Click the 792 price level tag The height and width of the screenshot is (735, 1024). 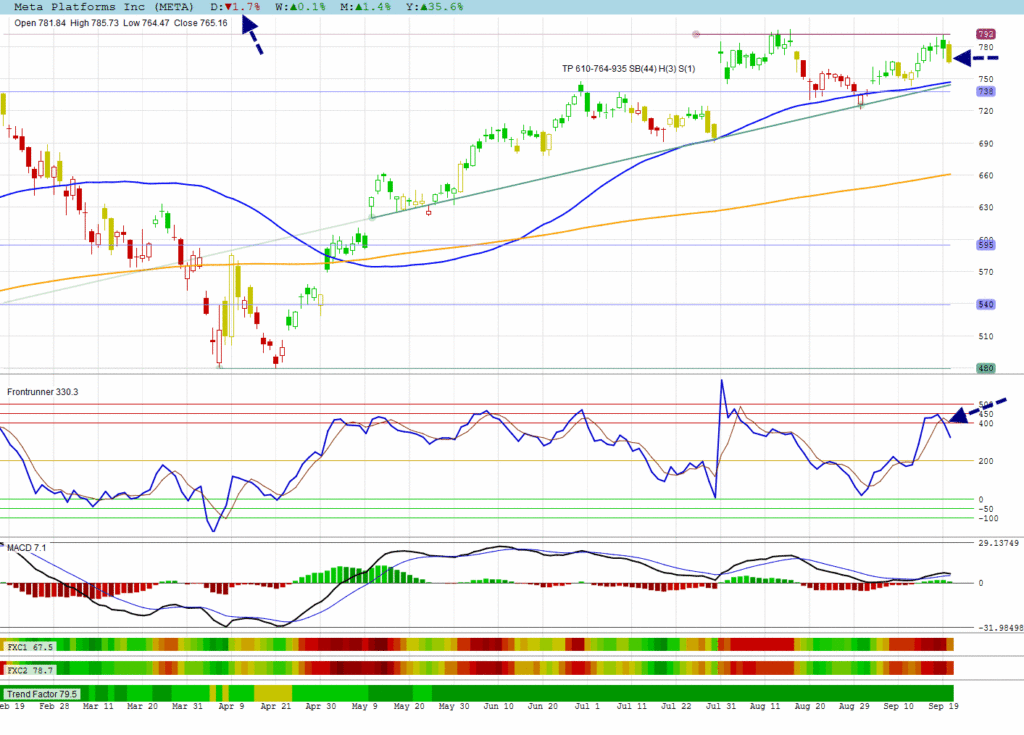tap(985, 34)
